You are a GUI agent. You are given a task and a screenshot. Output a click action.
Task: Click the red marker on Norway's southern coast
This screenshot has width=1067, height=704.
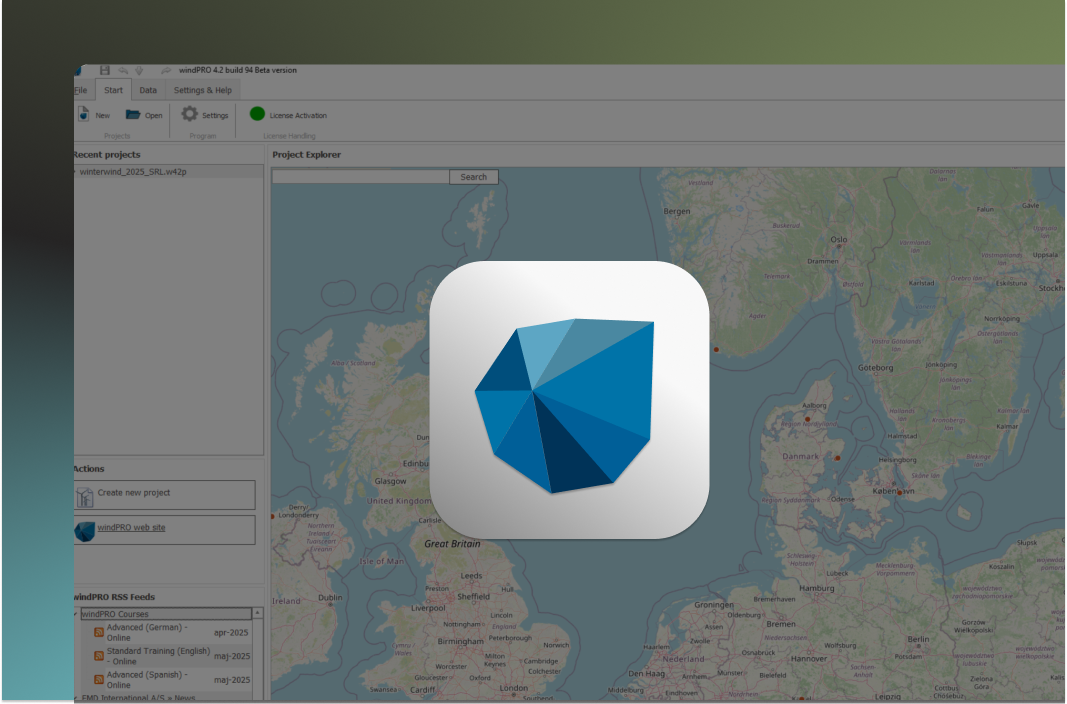716,350
